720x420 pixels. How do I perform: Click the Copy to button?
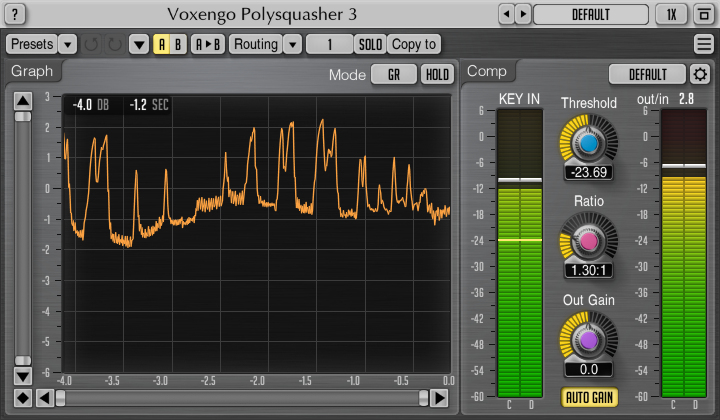pyautogui.click(x=414, y=45)
